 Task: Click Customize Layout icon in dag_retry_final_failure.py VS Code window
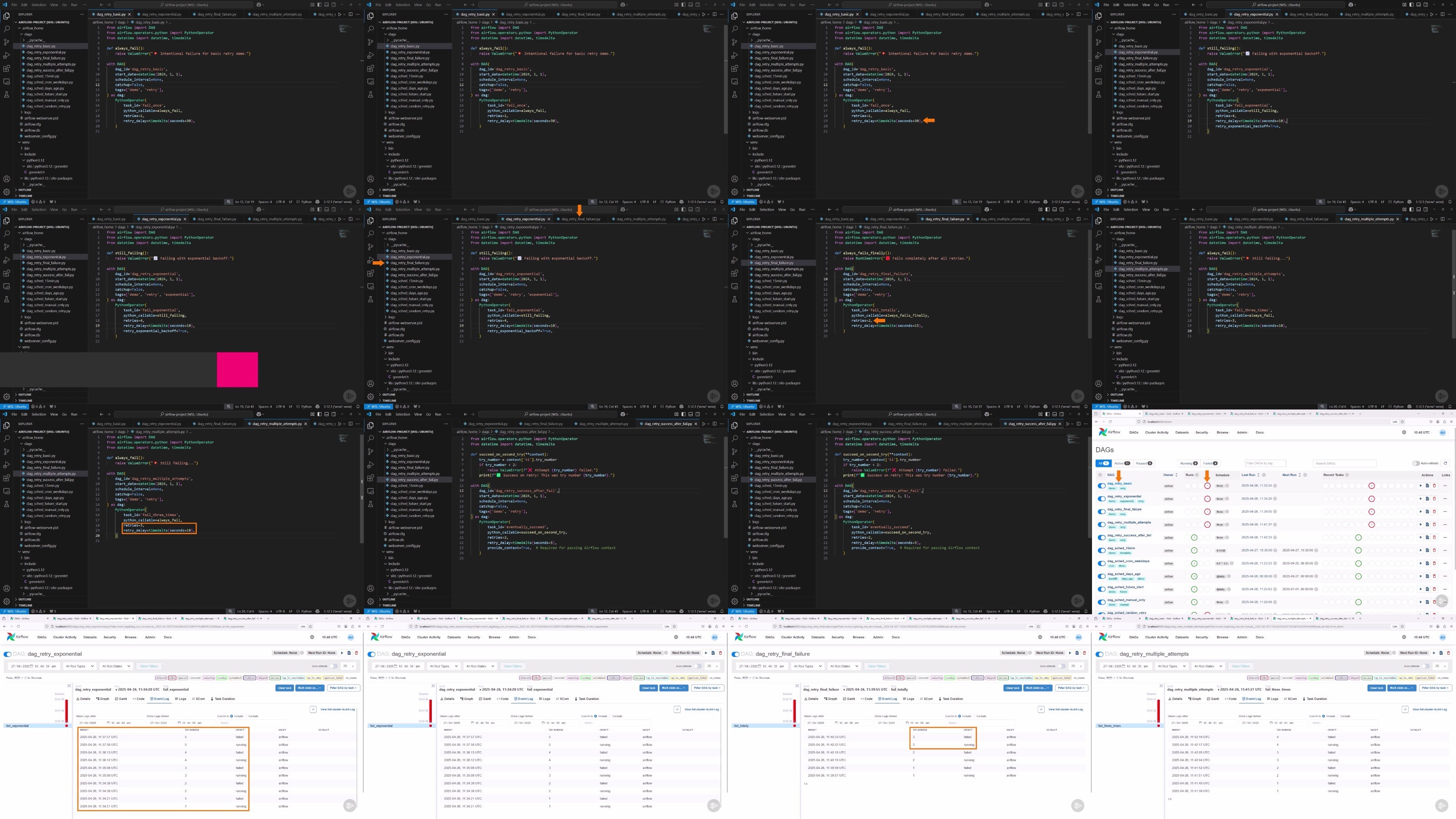(1041, 210)
